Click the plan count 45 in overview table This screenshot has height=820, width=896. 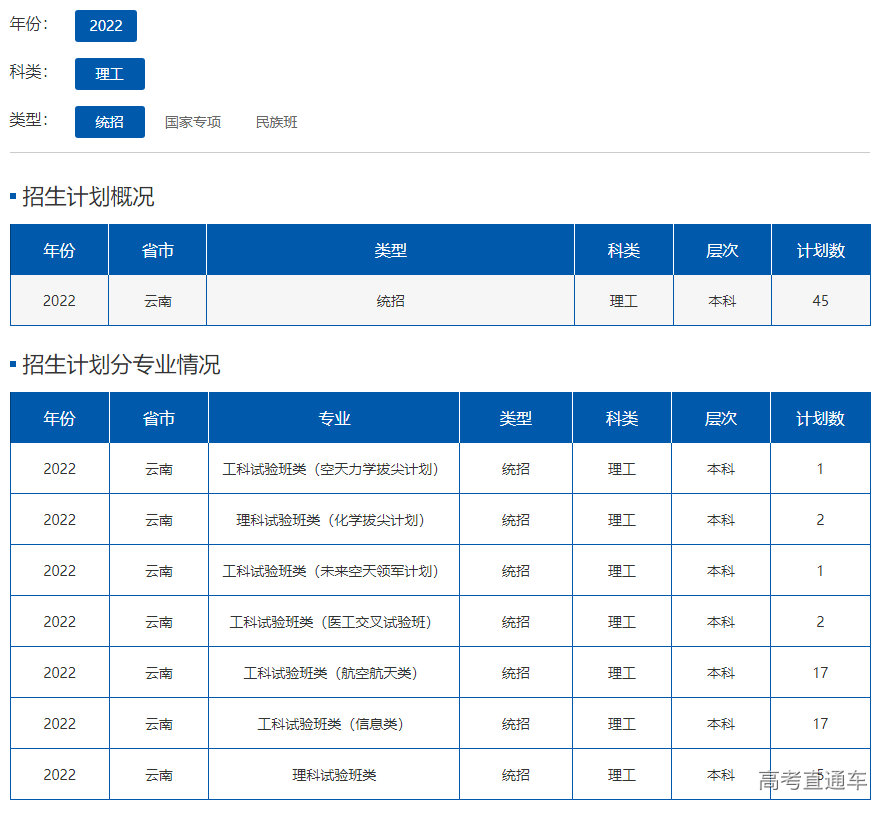[821, 300]
